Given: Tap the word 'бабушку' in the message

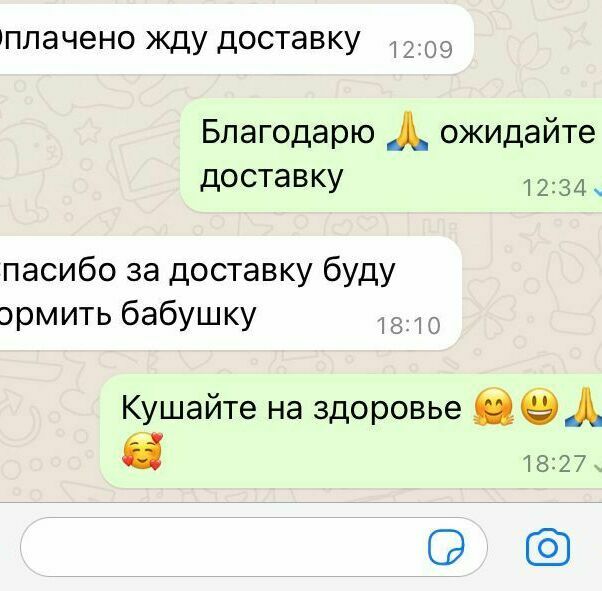Looking at the screenshot, I should click(189, 315).
